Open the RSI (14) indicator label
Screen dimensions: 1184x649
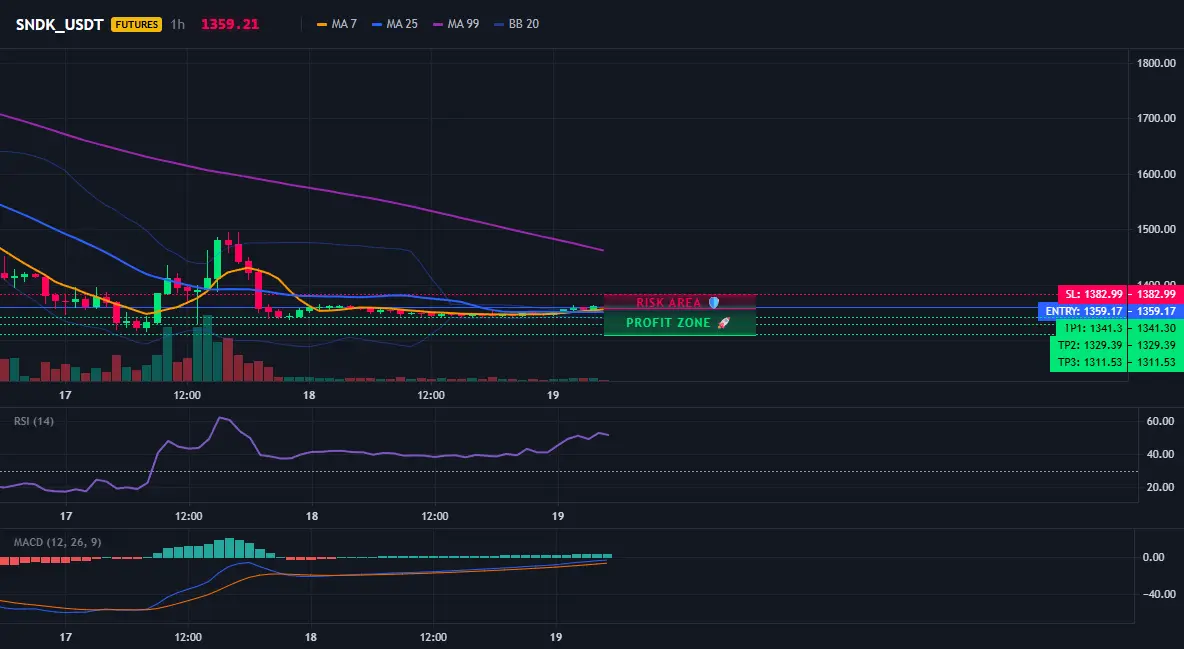(34, 421)
